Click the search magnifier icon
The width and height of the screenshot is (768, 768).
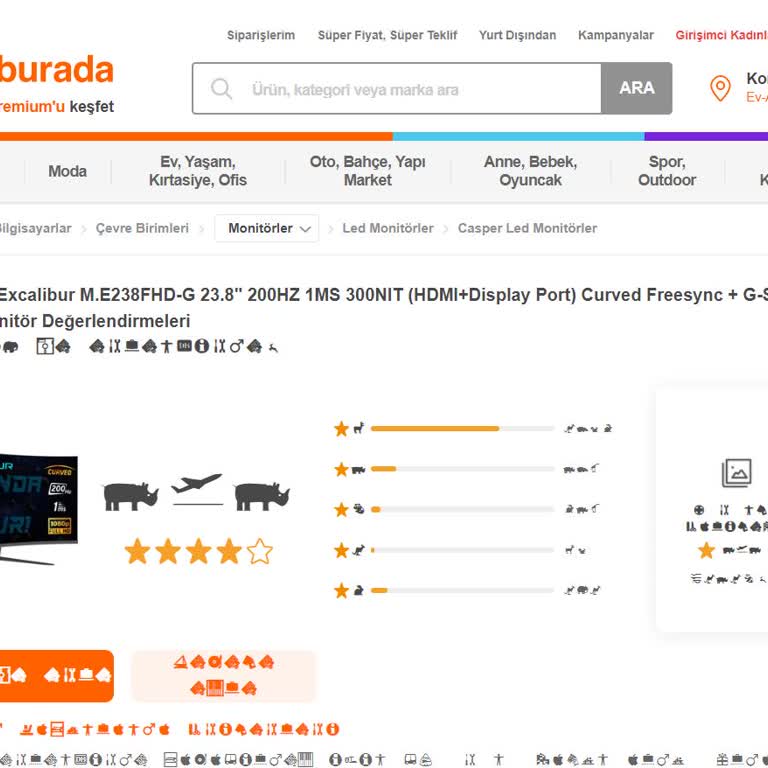pos(221,89)
